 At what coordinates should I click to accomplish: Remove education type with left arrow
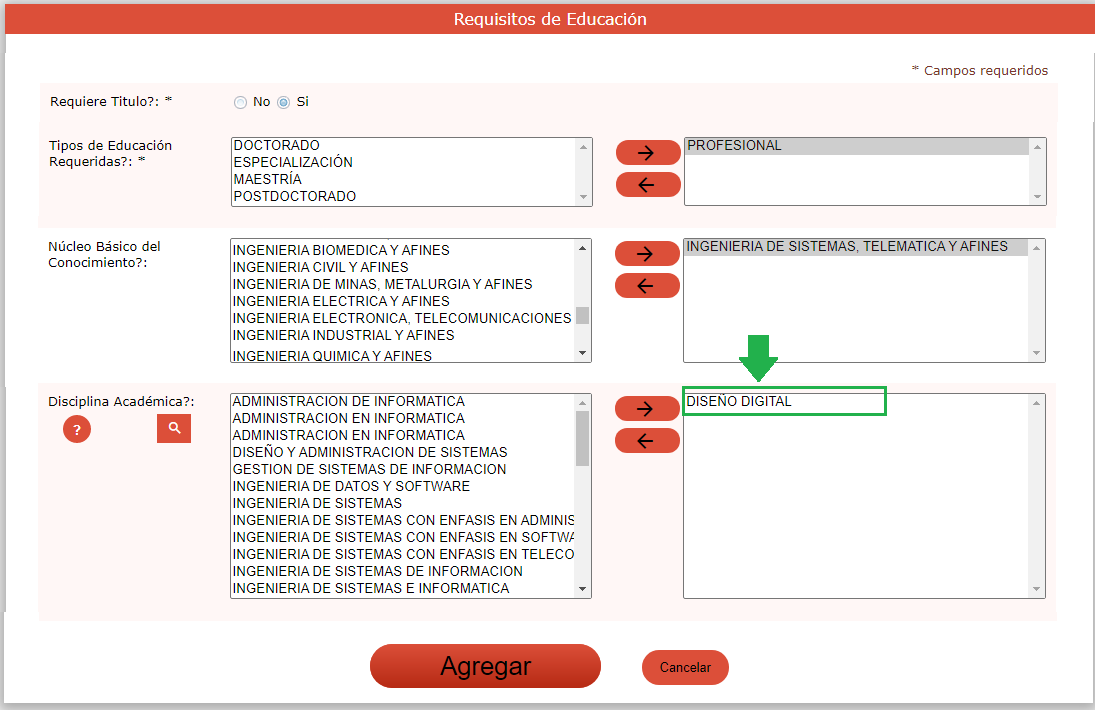click(x=647, y=184)
